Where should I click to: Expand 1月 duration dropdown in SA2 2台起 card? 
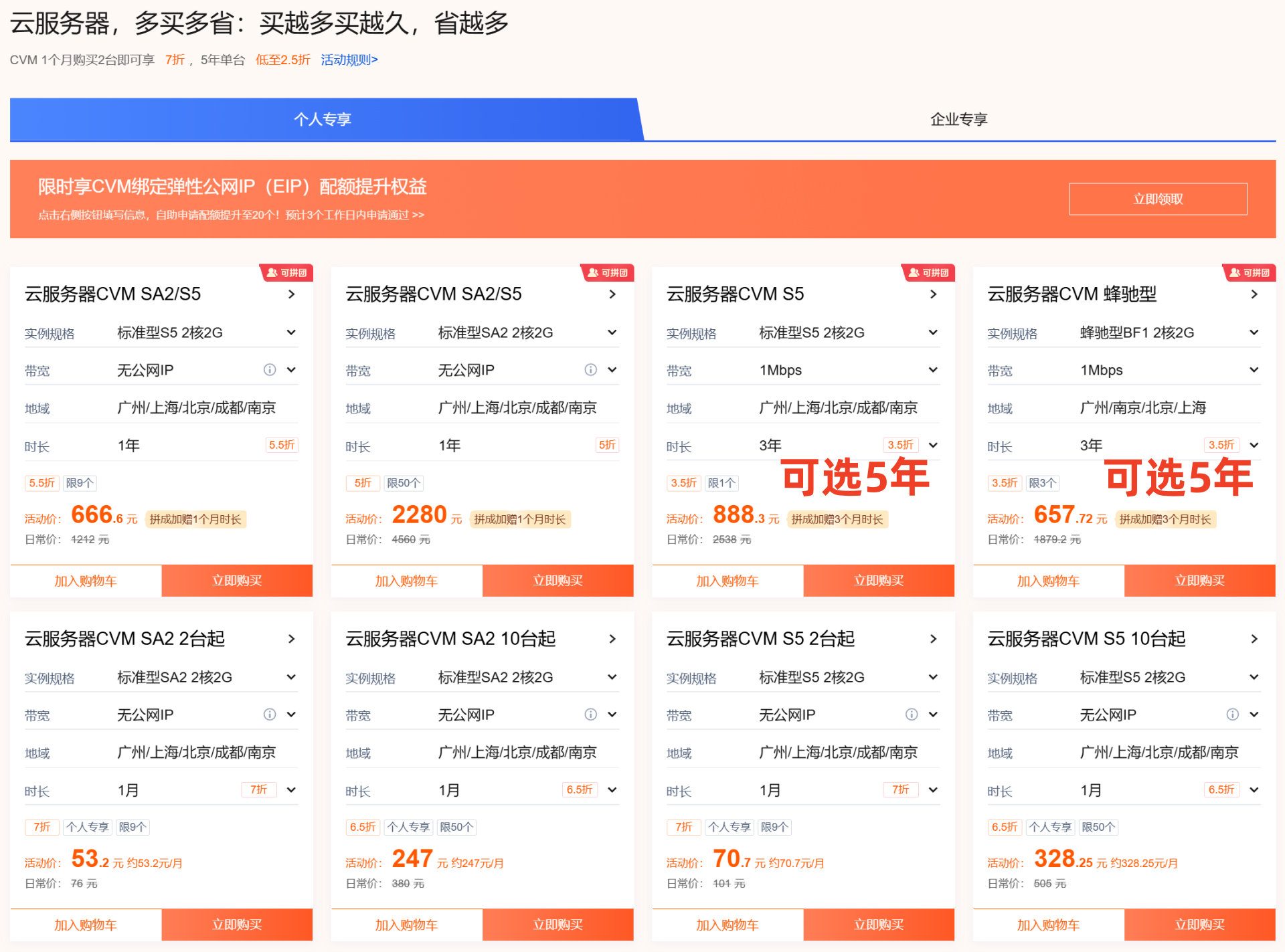291,789
